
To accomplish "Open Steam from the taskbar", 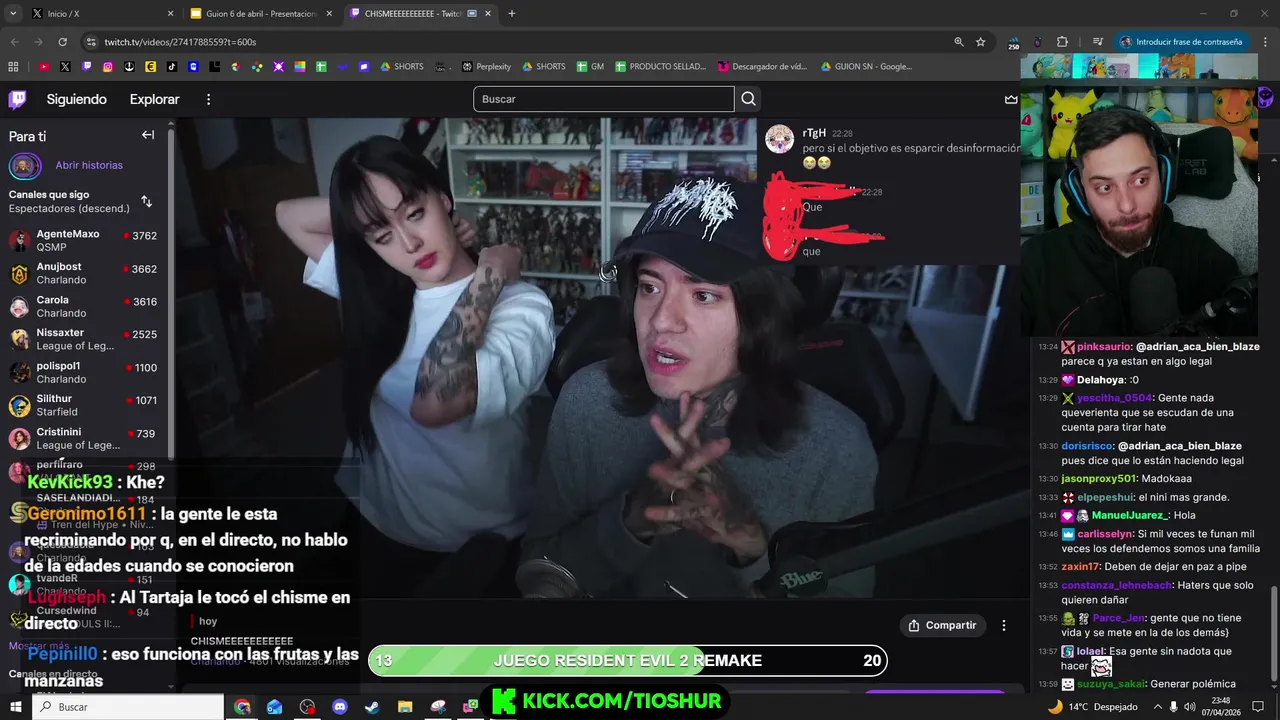I will [x=371, y=707].
